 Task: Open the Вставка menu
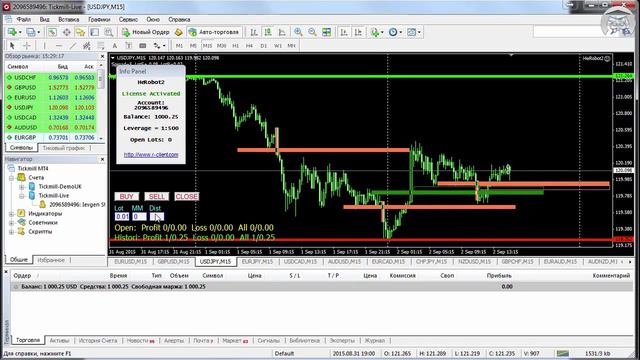69,19
